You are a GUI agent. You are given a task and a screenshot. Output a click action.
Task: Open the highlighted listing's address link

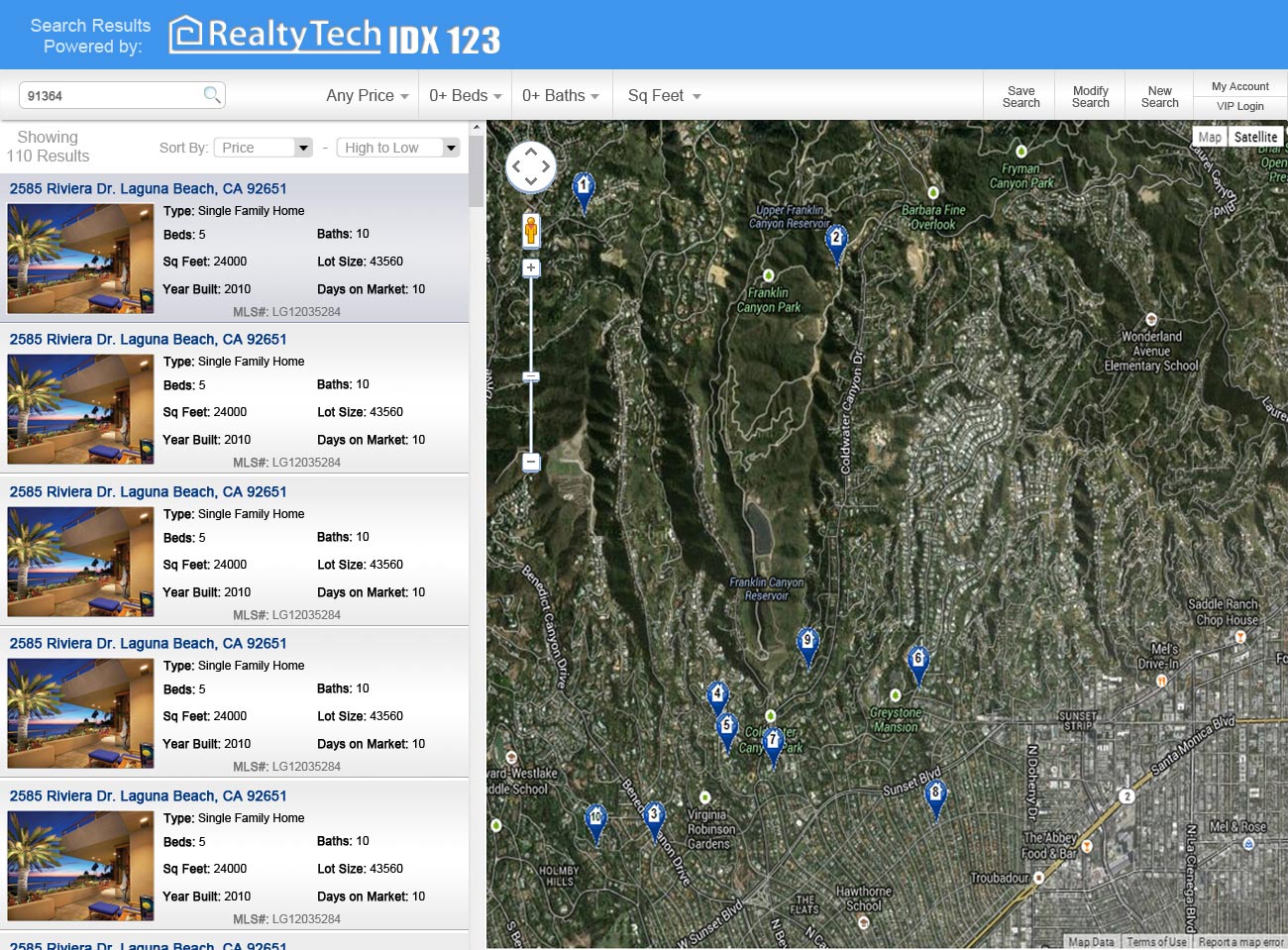[148, 188]
